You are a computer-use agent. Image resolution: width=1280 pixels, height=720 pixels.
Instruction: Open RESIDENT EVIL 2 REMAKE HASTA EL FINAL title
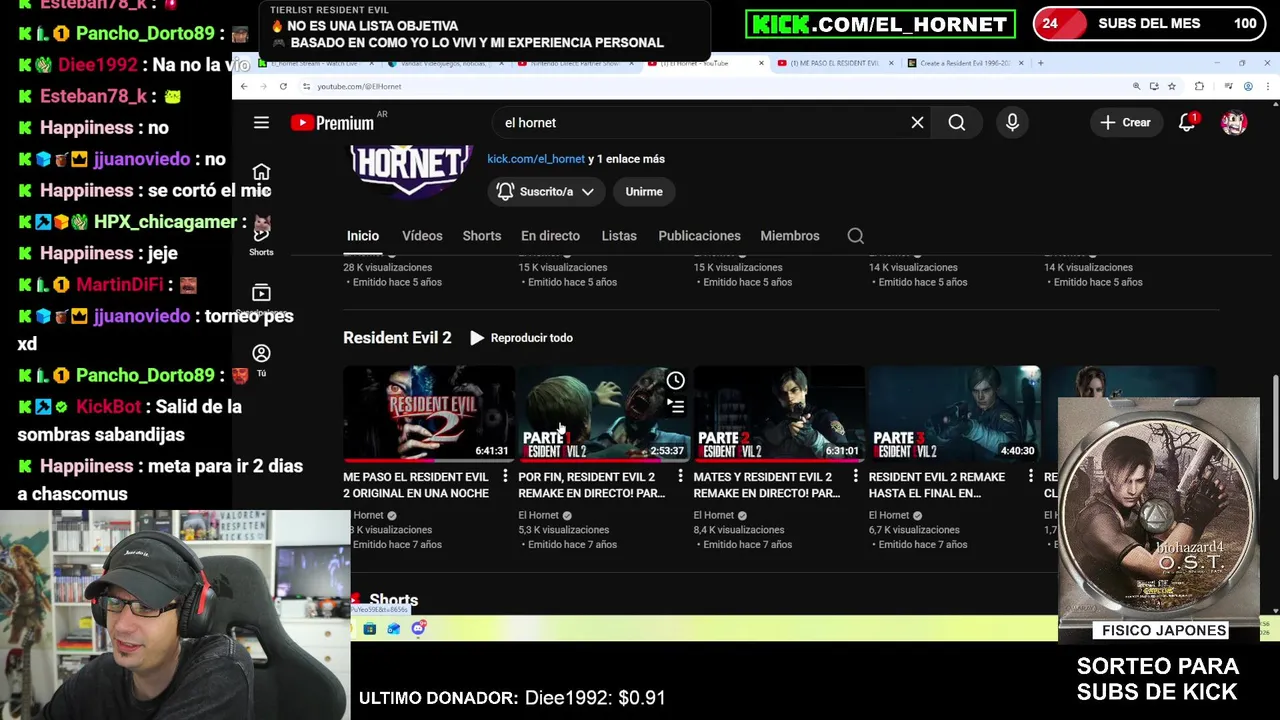[x=937, y=485]
